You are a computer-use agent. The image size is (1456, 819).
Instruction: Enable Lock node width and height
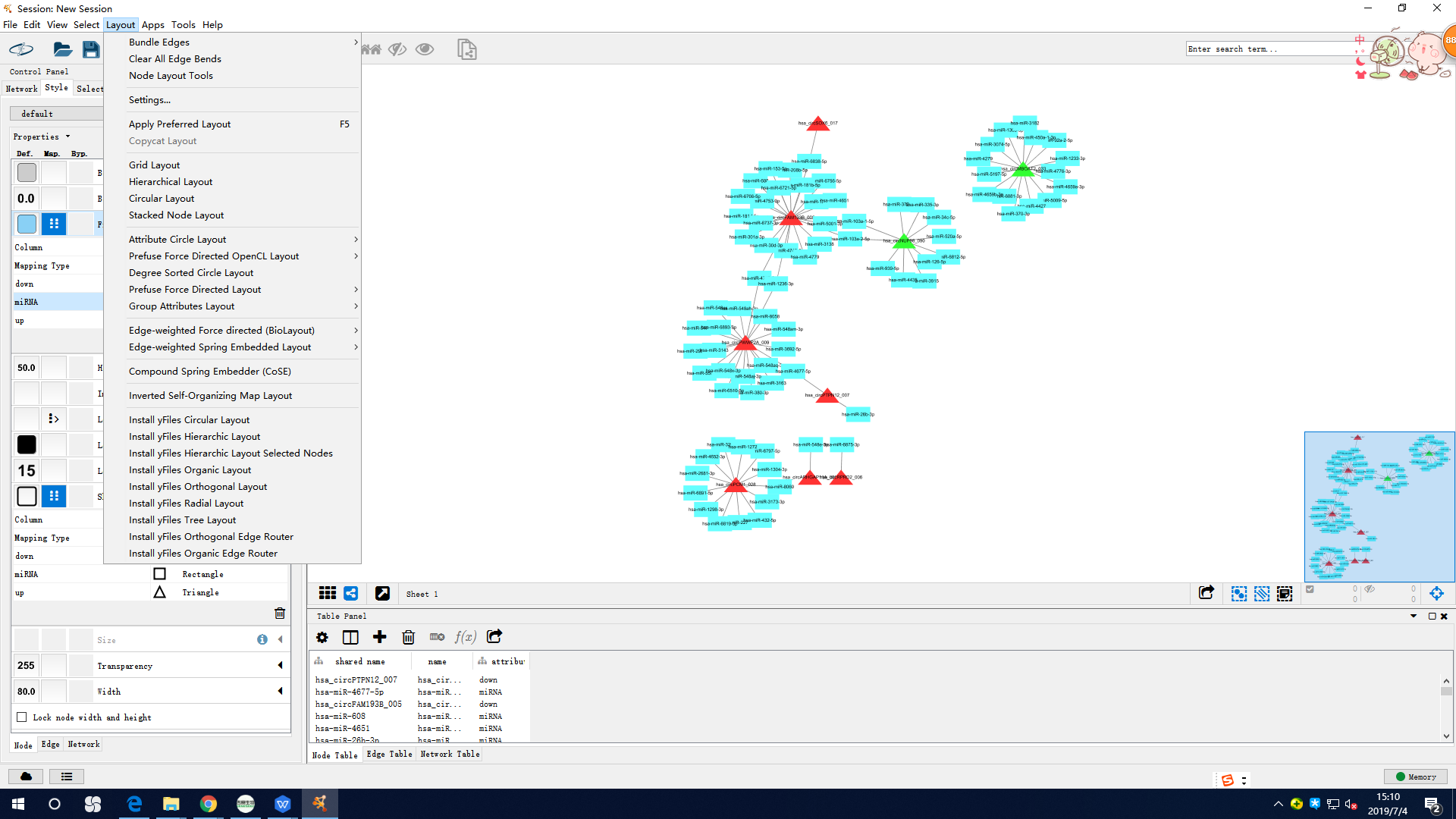point(22,717)
